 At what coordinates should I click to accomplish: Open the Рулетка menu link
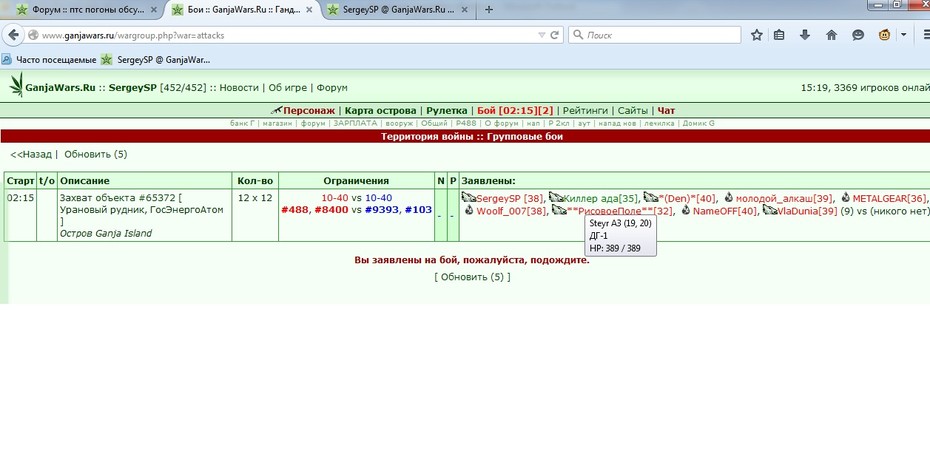[x=447, y=110]
